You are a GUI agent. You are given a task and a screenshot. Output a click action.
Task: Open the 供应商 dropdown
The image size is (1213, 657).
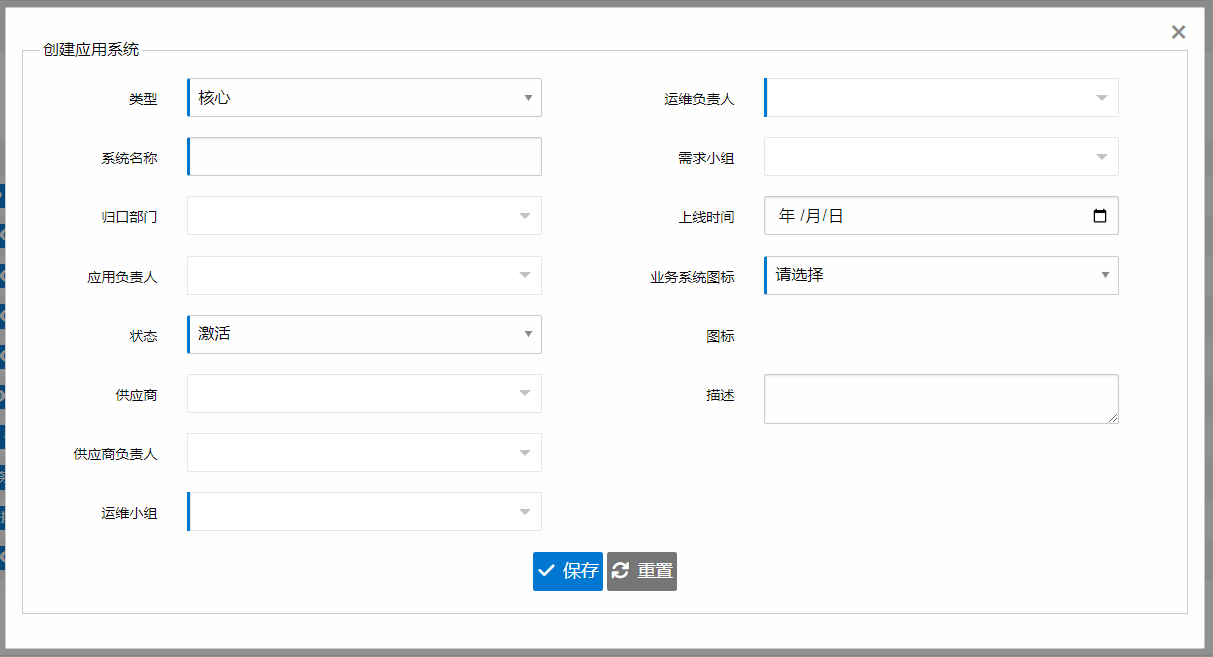pos(364,393)
